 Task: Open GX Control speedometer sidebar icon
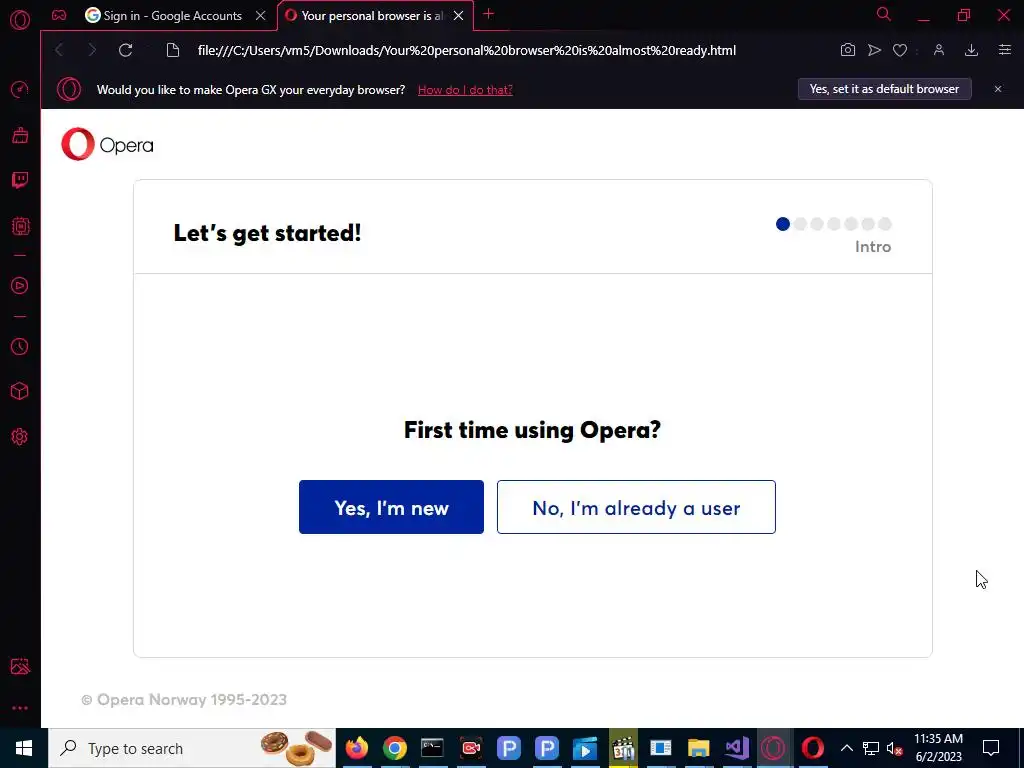(20, 89)
